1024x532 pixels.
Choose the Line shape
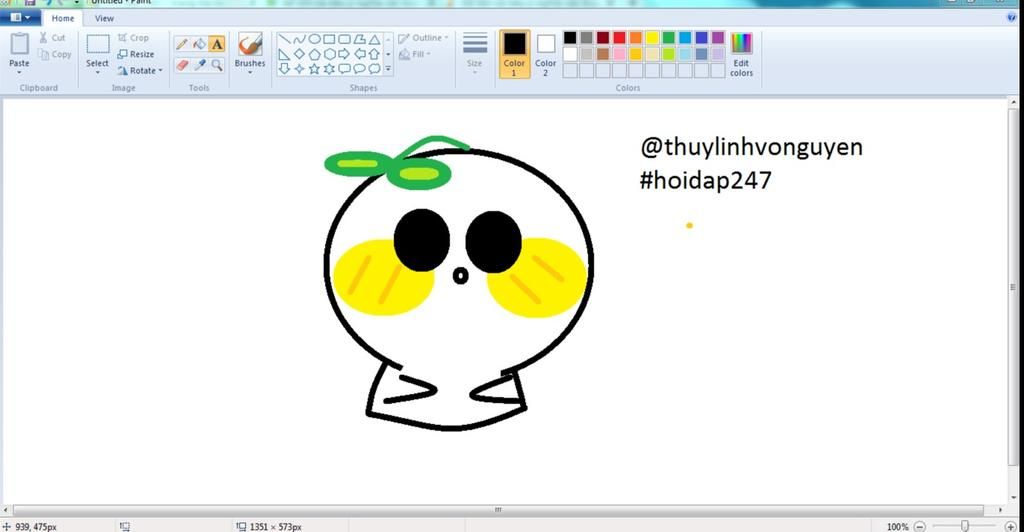tap(285, 39)
